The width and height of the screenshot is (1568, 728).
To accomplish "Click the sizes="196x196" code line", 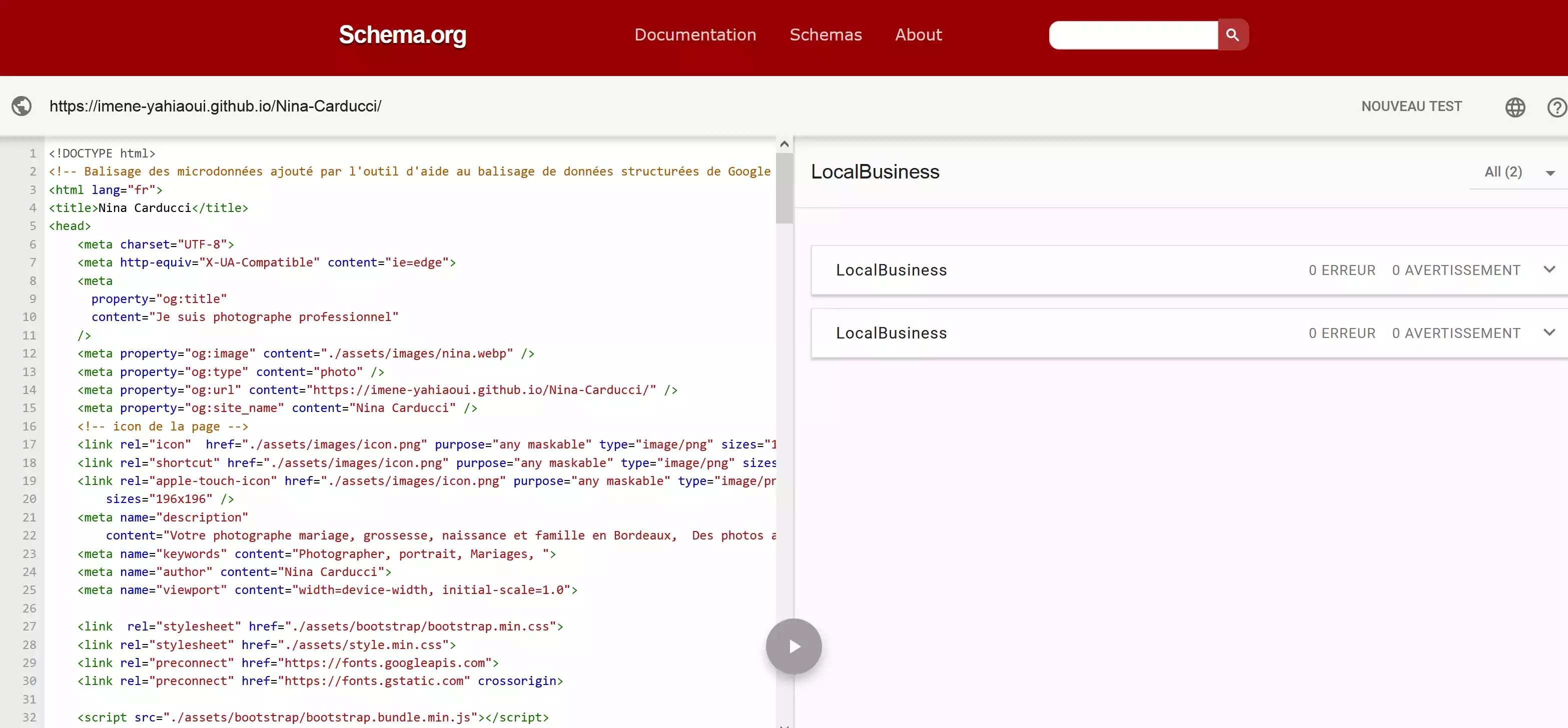I will [x=170, y=498].
